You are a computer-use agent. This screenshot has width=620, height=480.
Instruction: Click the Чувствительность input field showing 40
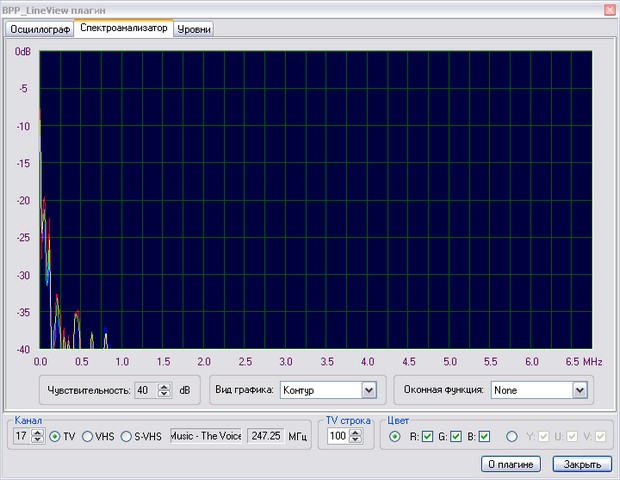146,390
